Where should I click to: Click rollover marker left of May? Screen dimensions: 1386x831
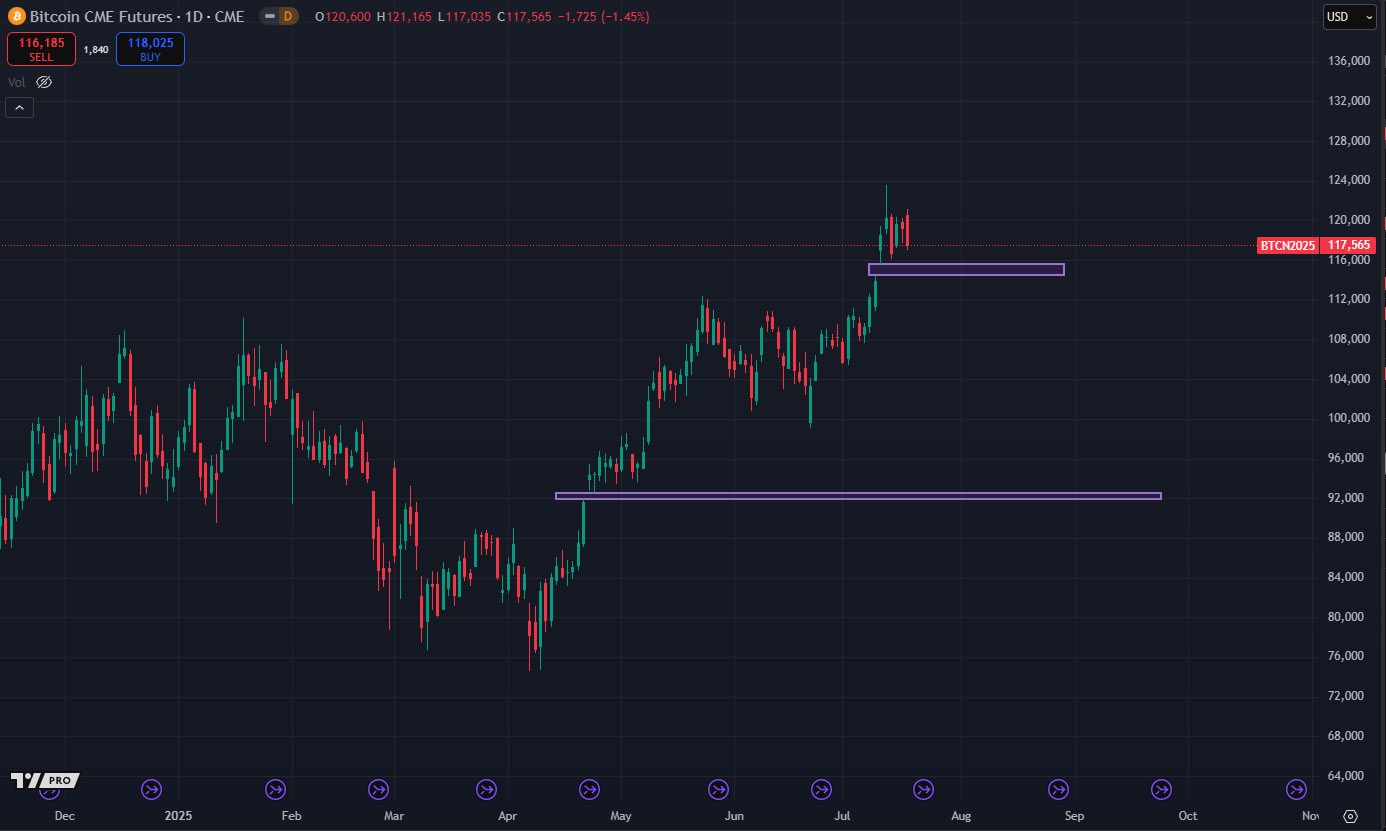[589, 790]
